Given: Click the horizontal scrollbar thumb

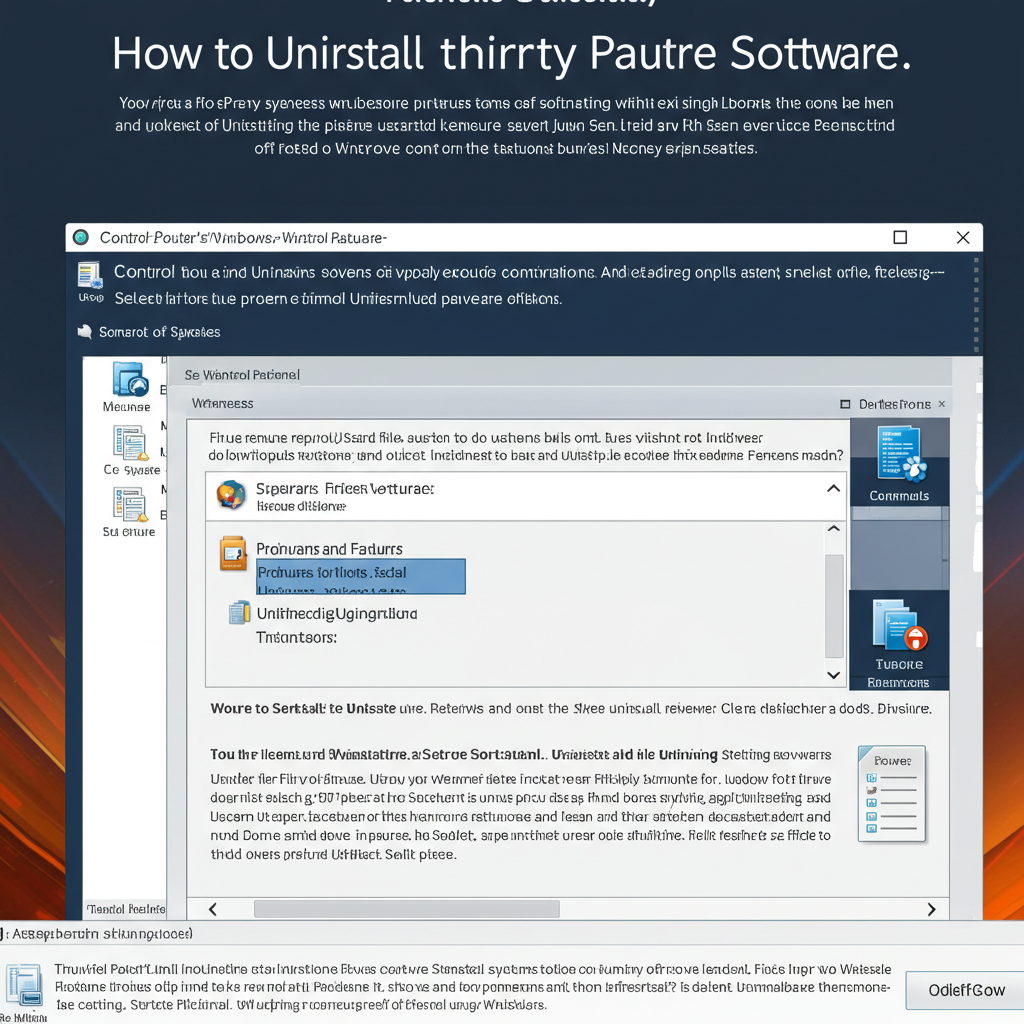Looking at the screenshot, I should tap(406, 909).
